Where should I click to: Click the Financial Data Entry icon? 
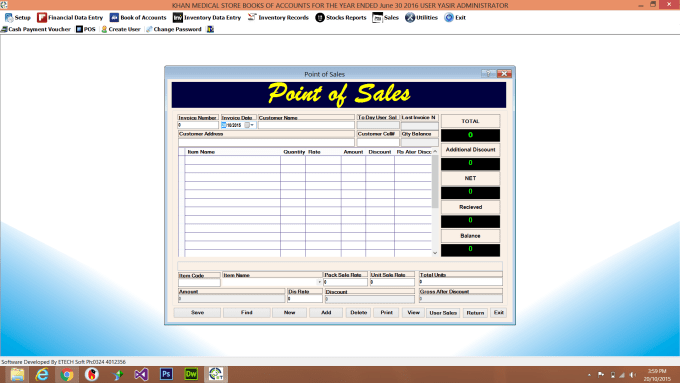point(42,17)
